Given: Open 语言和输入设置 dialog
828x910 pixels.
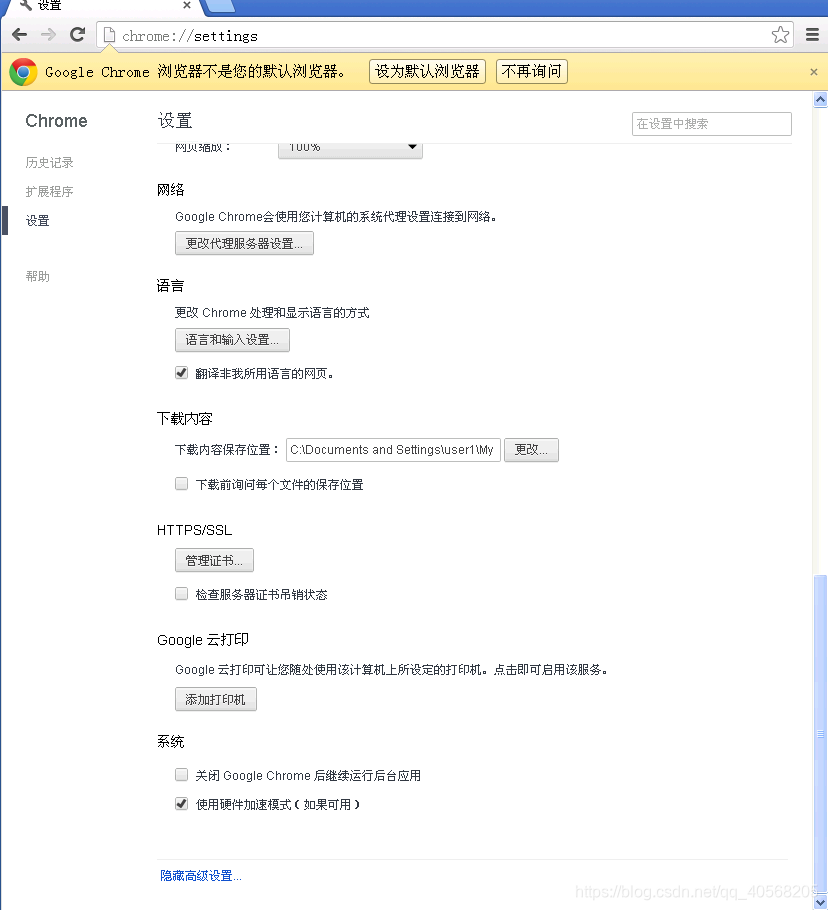Looking at the screenshot, I should coord(232,340).
